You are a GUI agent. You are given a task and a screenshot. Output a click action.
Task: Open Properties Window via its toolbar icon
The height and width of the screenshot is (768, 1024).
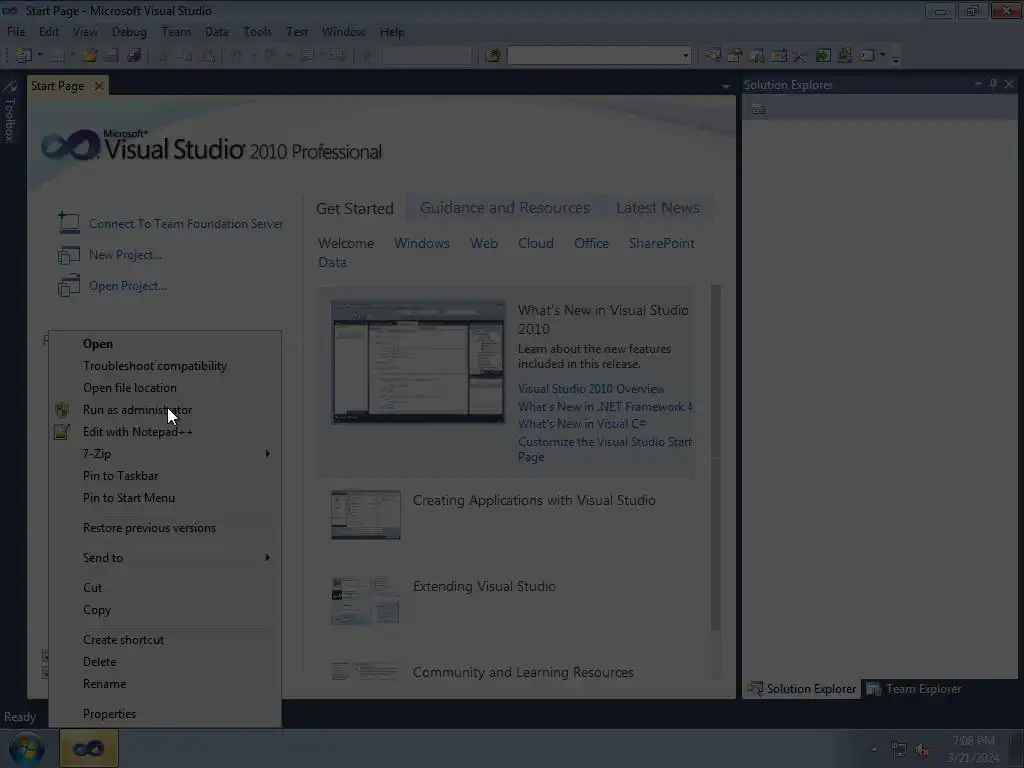click(735, 56)
